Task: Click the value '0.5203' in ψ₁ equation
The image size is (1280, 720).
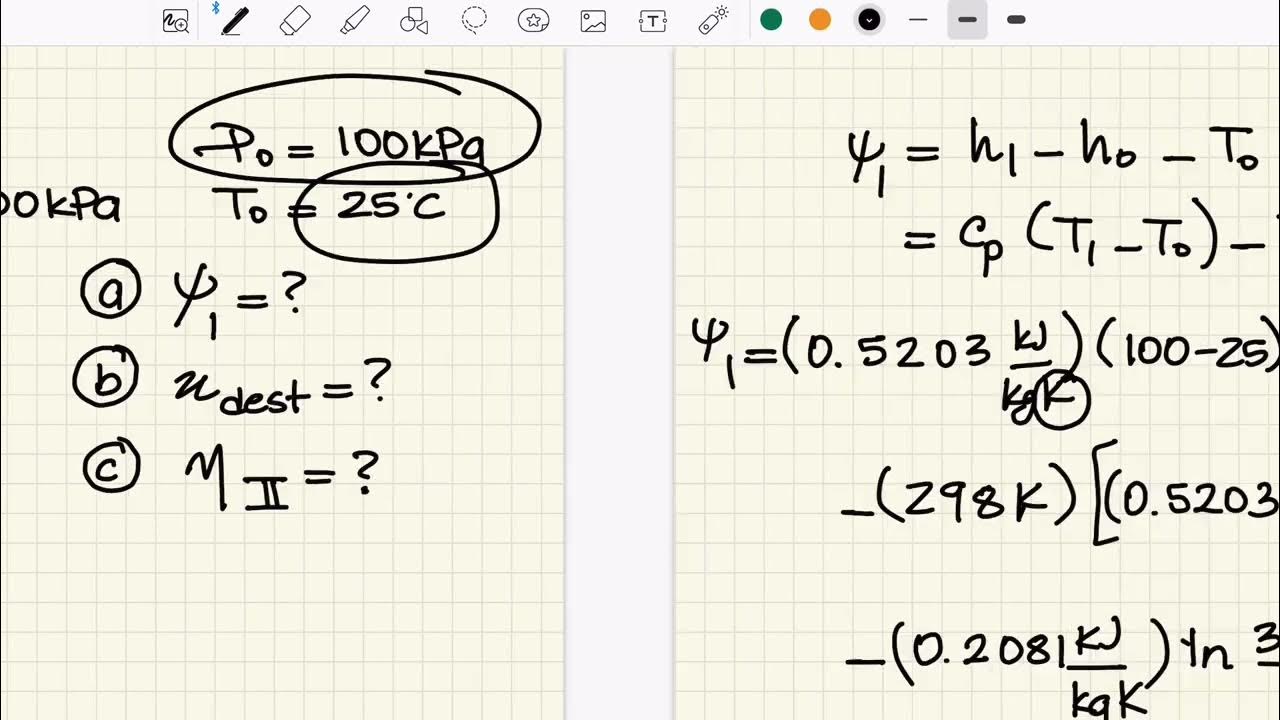Action: point(899,349)
